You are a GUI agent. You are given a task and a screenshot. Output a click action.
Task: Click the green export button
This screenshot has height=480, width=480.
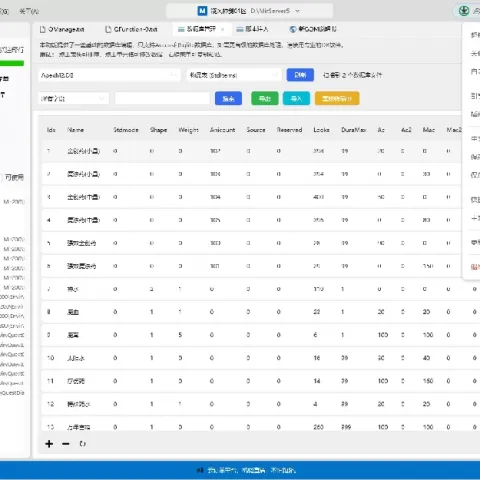tap(265, 98)
